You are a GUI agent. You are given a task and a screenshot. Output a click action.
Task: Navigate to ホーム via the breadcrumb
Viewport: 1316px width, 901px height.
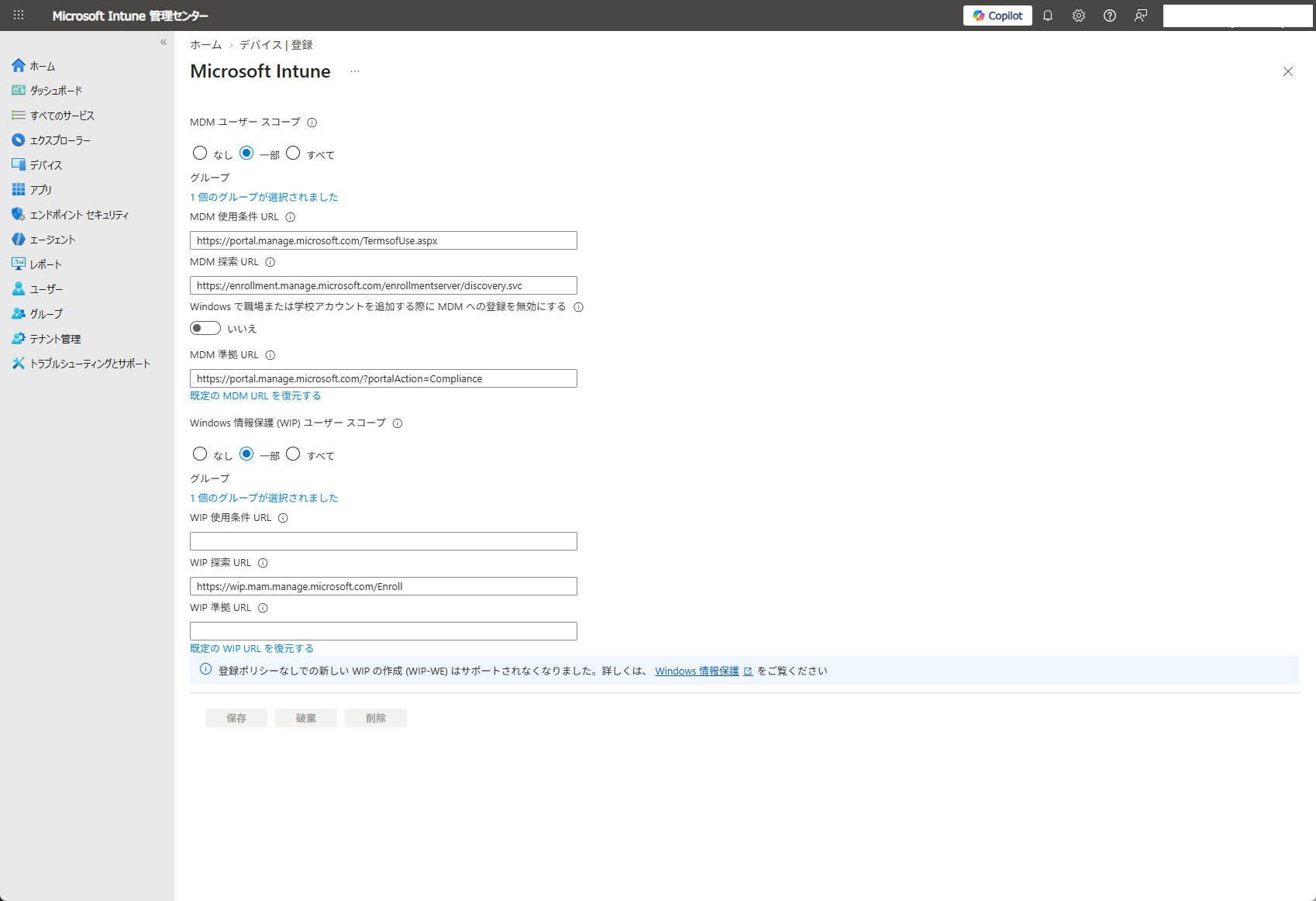[205, 45]
